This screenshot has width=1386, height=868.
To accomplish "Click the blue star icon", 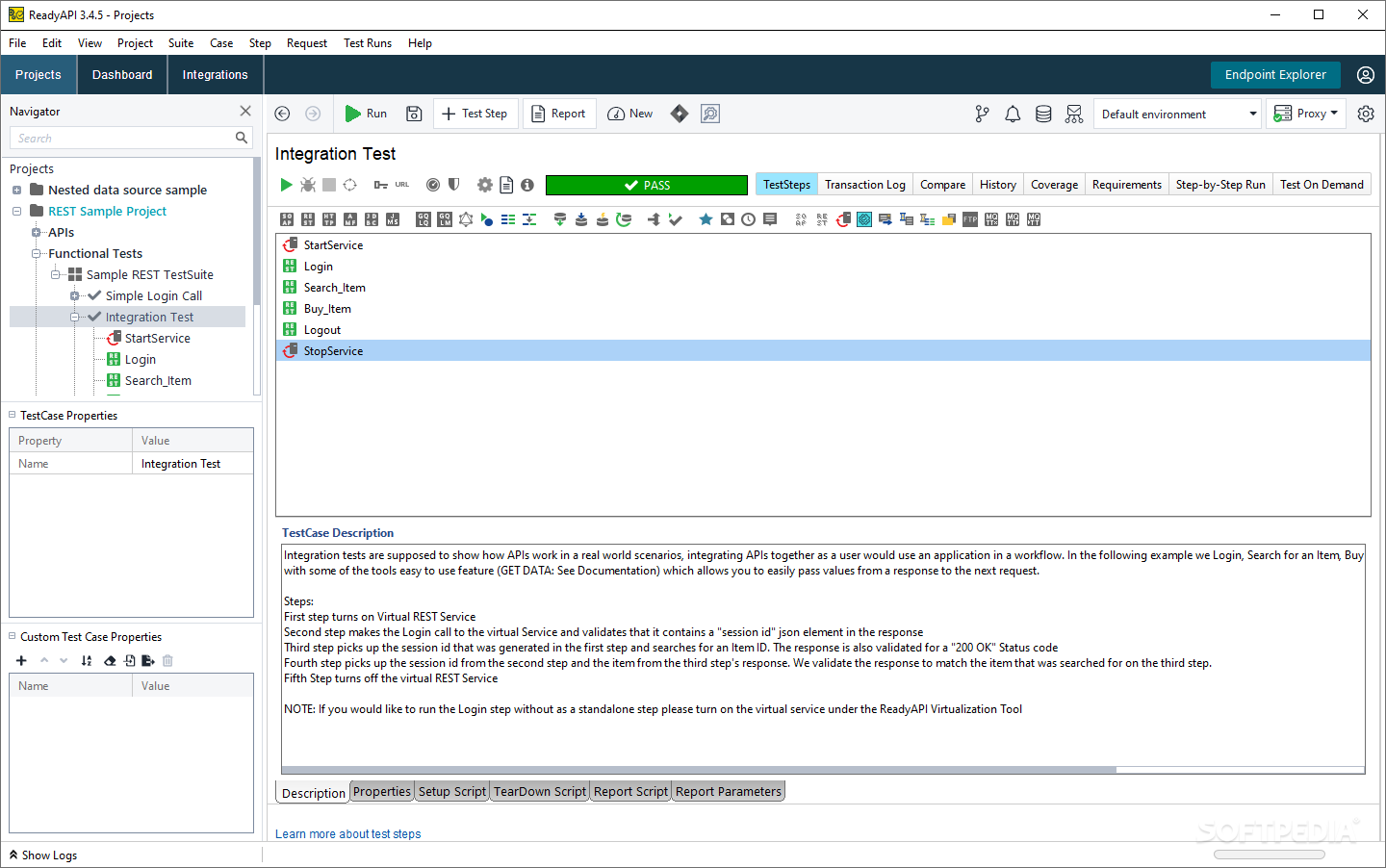I will (x=706, y=219).
